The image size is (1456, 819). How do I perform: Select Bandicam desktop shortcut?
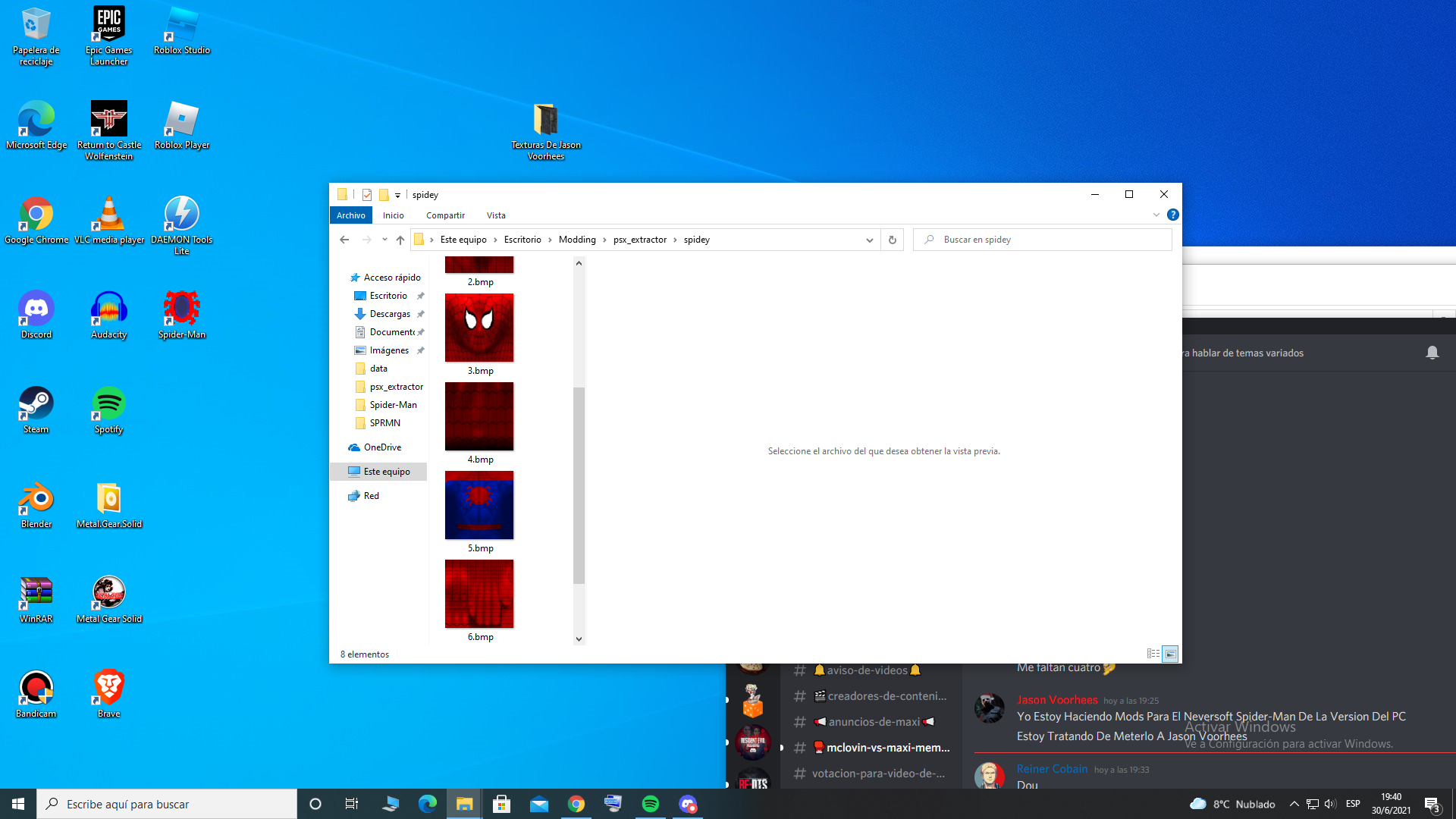(x=36, y=694)
